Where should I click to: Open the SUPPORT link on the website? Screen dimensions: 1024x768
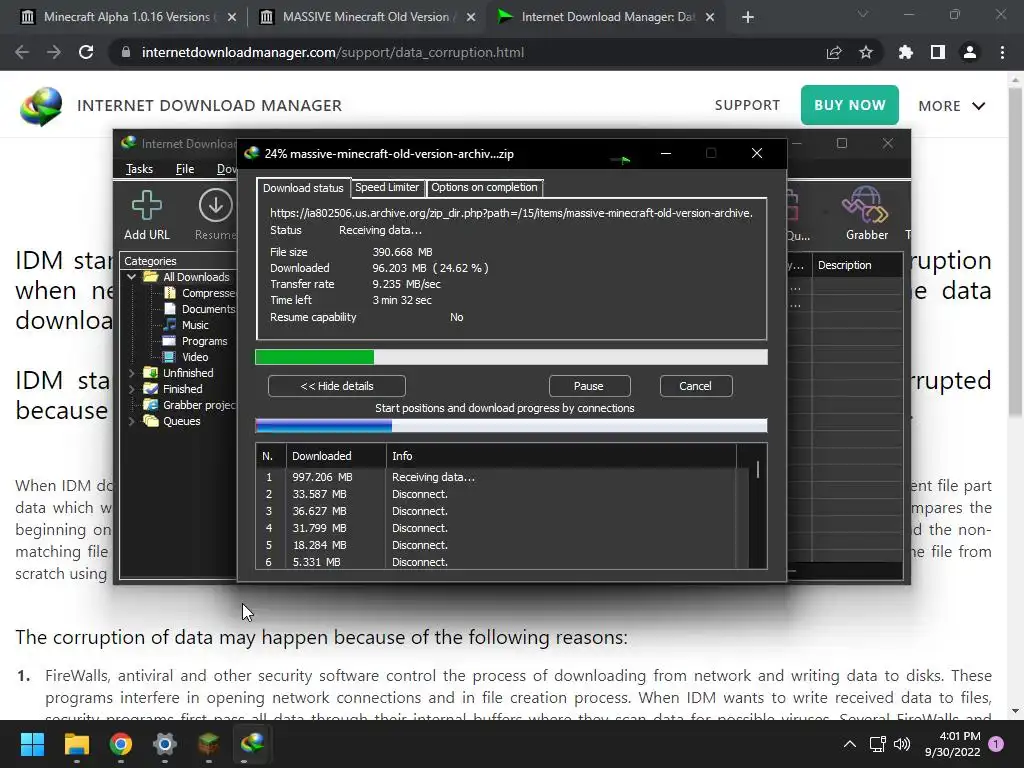747,105
